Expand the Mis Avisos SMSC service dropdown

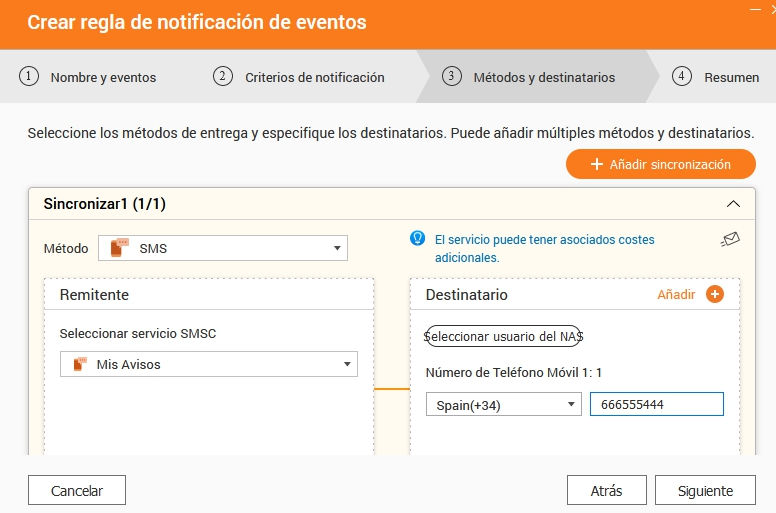click(x=346, y=365)
